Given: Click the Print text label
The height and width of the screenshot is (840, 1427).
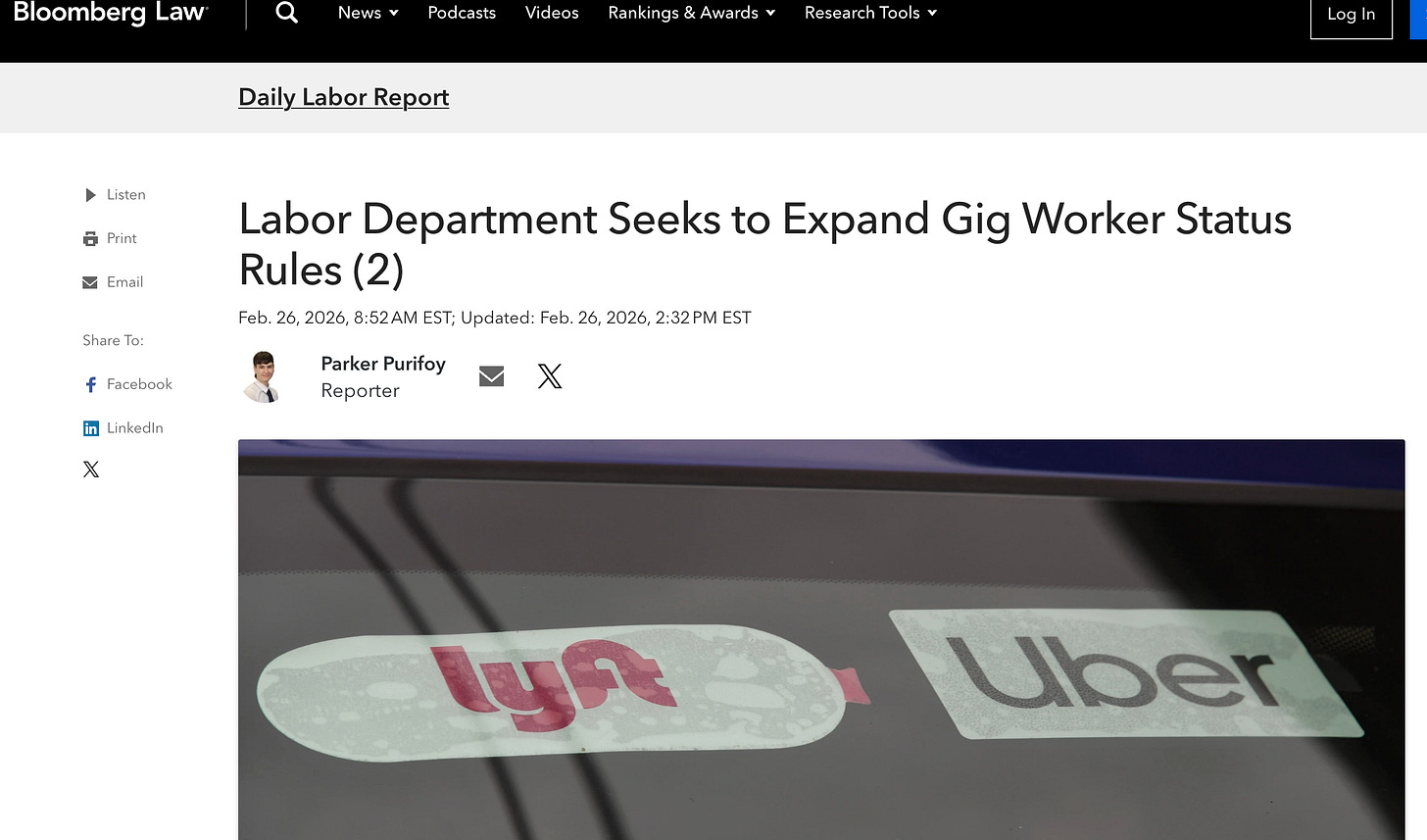Looking at the screenshot, I should (122, 238).
